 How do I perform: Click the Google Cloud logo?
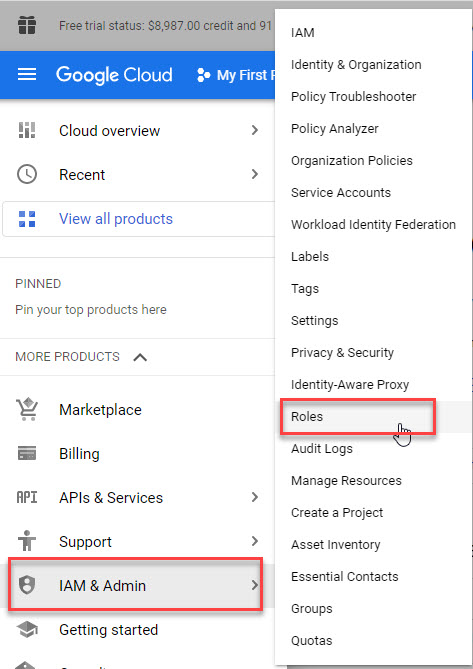(x=114, y=75)
